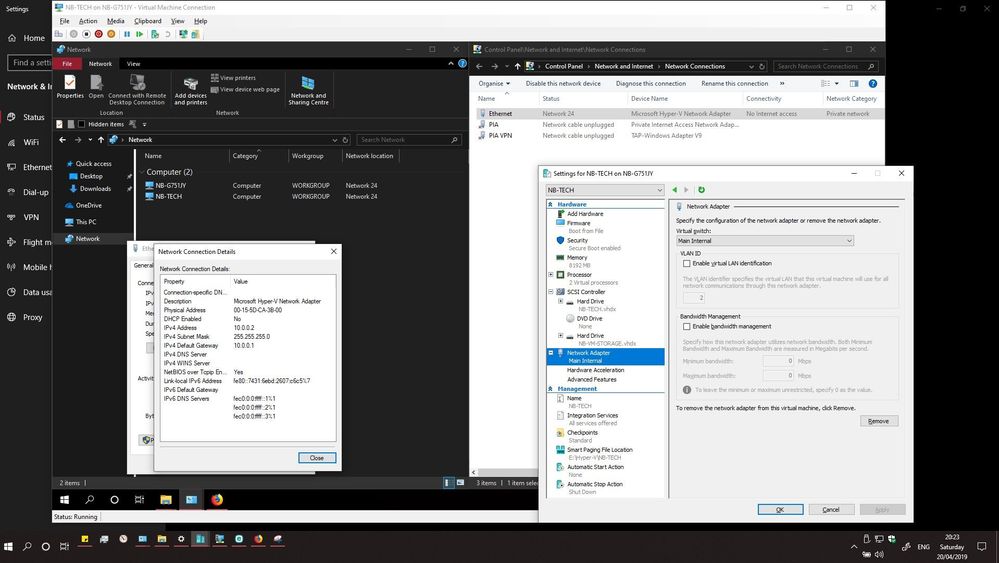Click the help icon in the Network window

[x=463, y=64]
